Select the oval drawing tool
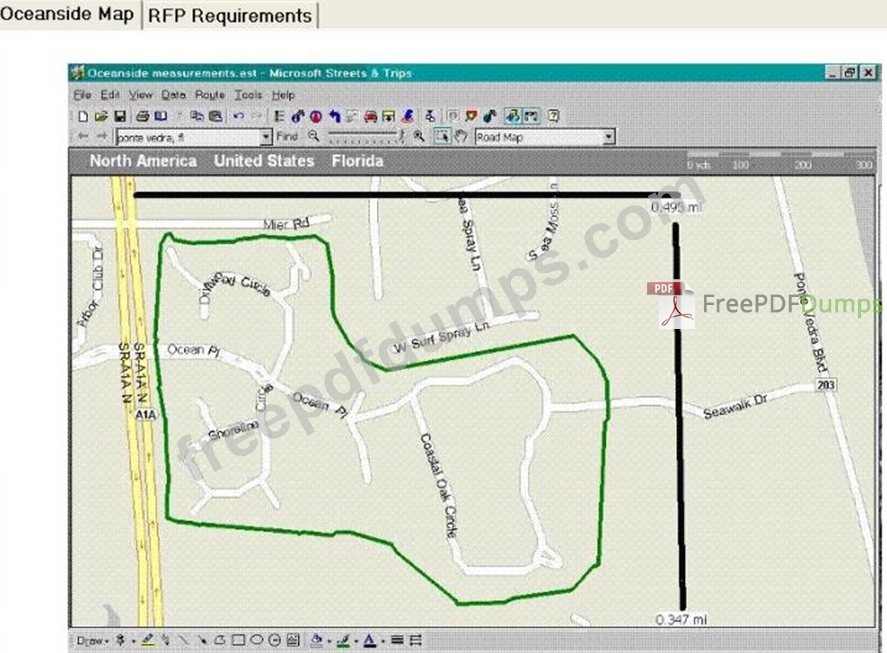Image resolution: width=887 pixels, height=653 pixels. [x=257, y=640]
